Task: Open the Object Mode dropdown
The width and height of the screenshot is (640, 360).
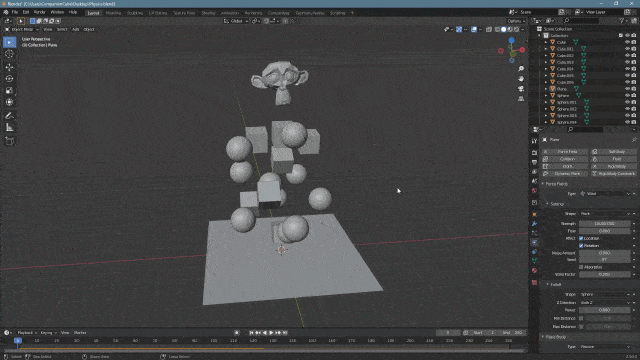Action: pyautogui.click(x=22, y=29)
